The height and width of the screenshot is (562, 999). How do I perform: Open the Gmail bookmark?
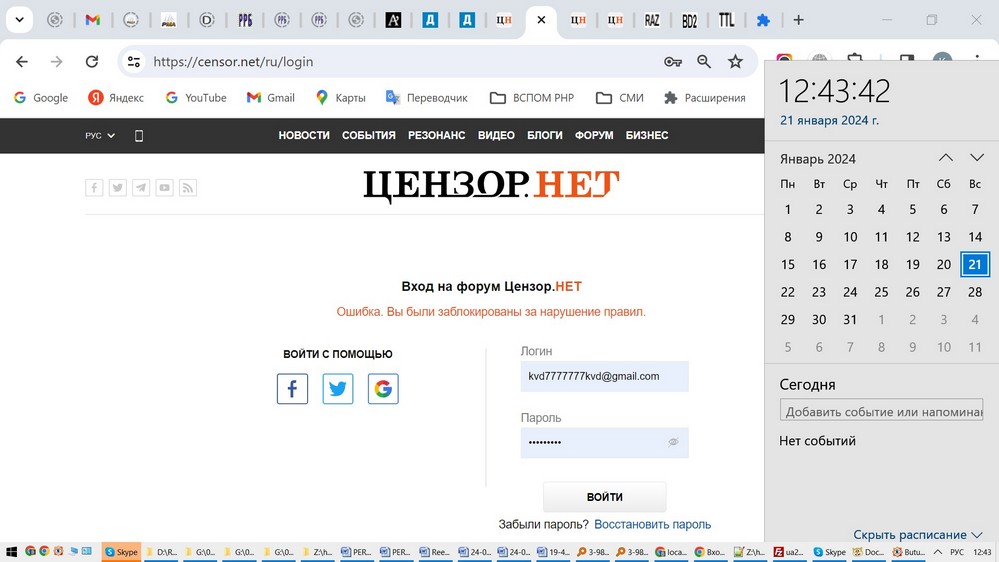pos(271,97)
